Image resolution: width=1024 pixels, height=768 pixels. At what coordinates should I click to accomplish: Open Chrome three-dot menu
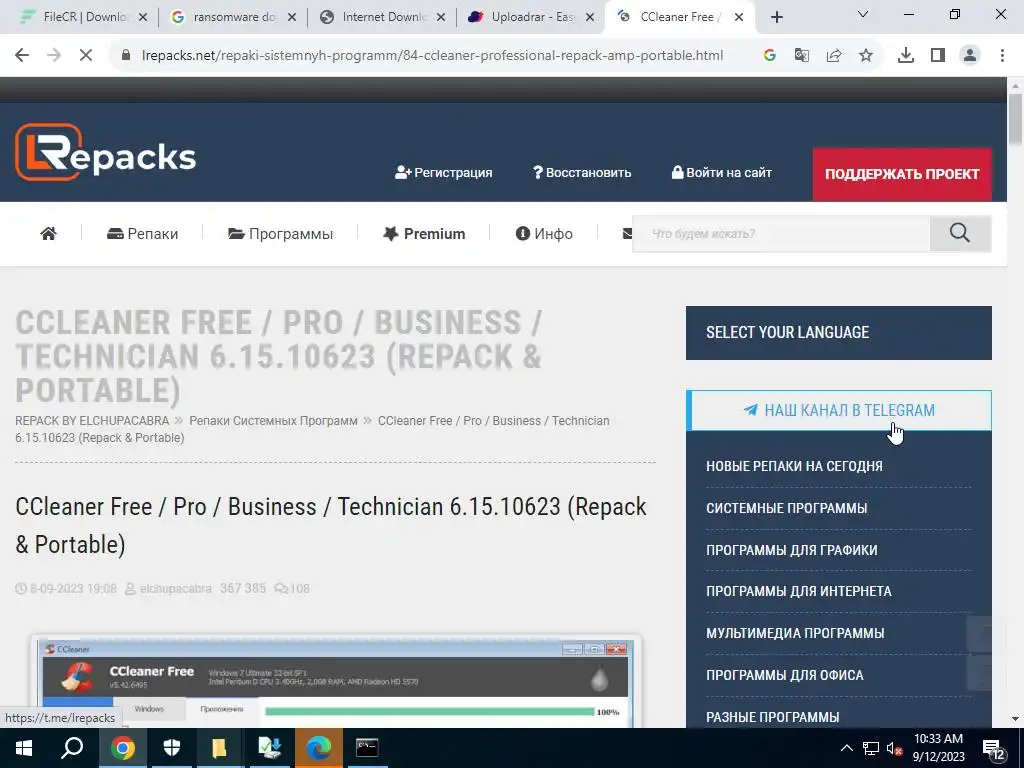tap(1002, 56)
